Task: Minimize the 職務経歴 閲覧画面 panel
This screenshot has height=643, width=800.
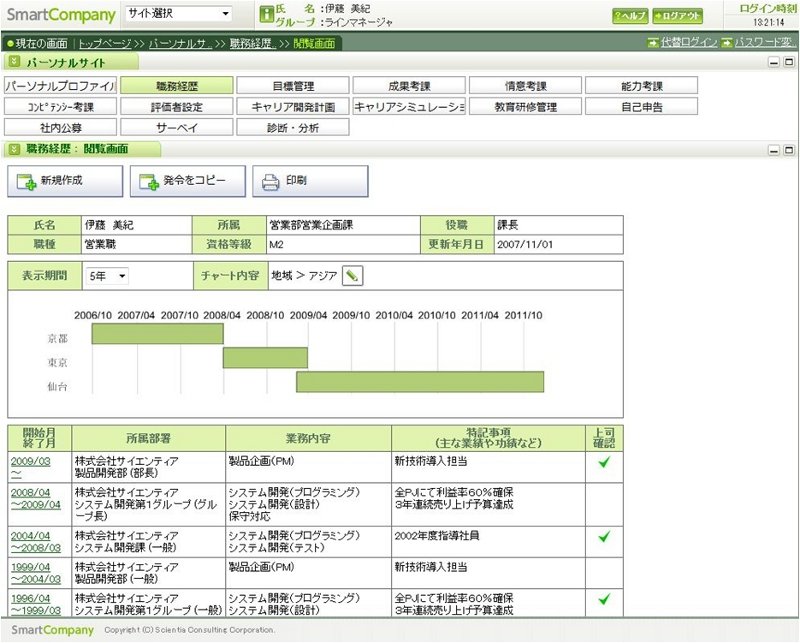Action: coord(774,150)
